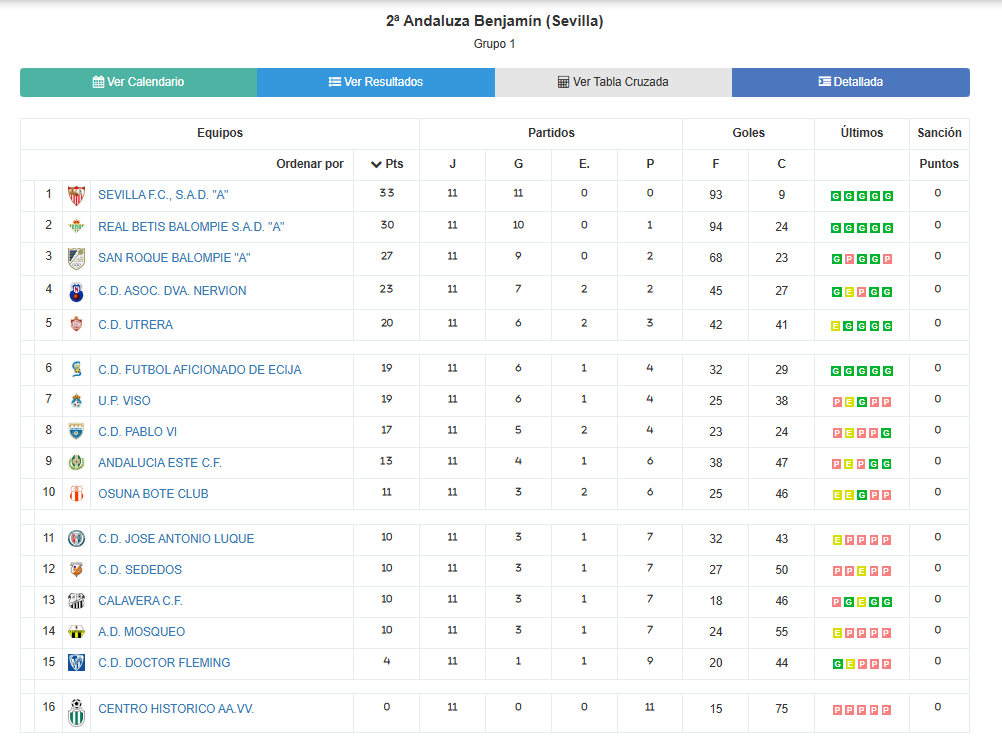Open REAL BETIS BALOMPIE S.A.D. "A" link
The image size is (1002, 736).
[x=191, y=227]
